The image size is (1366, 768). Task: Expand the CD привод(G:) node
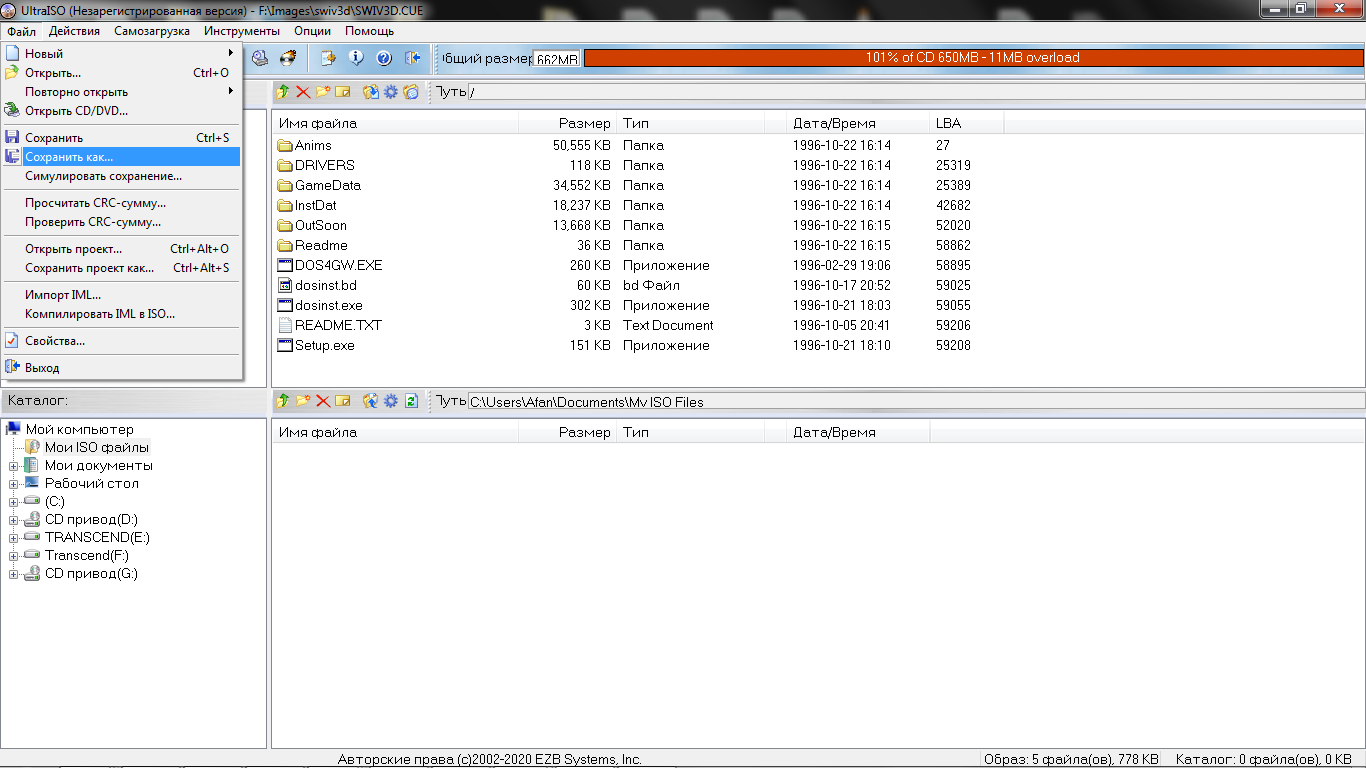click(x=14, y=574)
